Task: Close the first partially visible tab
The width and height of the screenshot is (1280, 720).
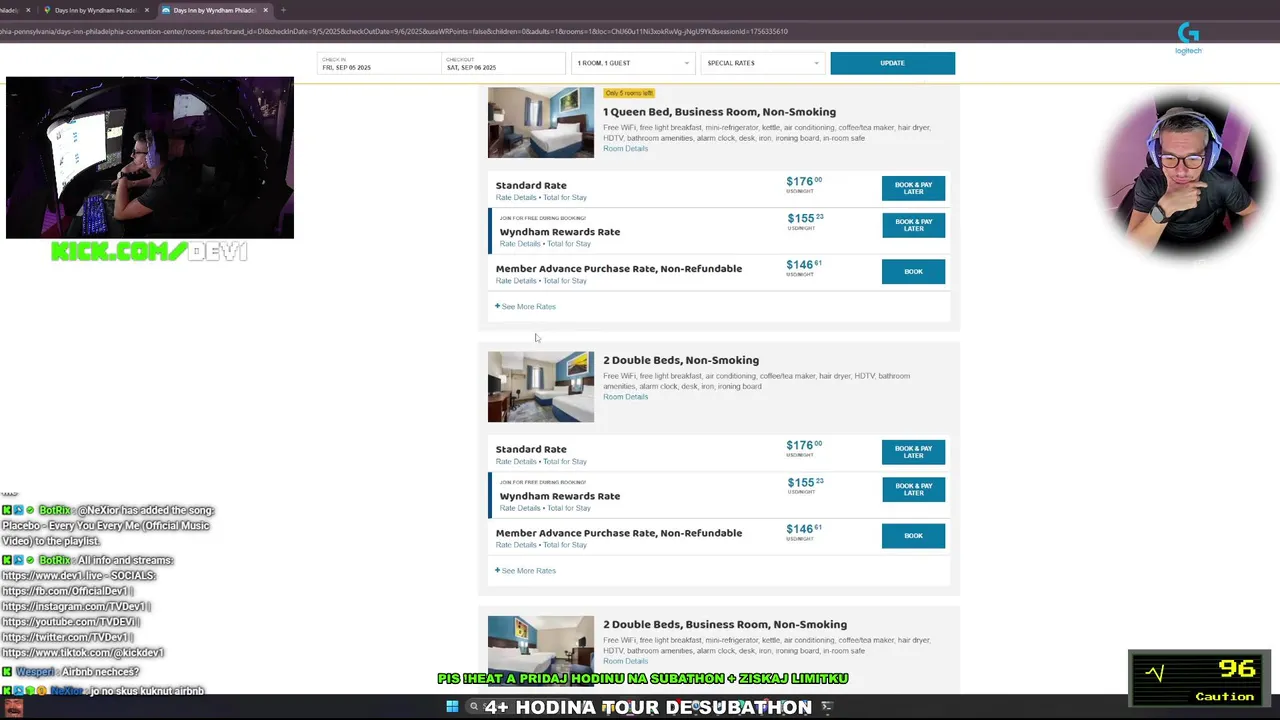Action: tap(28, 10)
